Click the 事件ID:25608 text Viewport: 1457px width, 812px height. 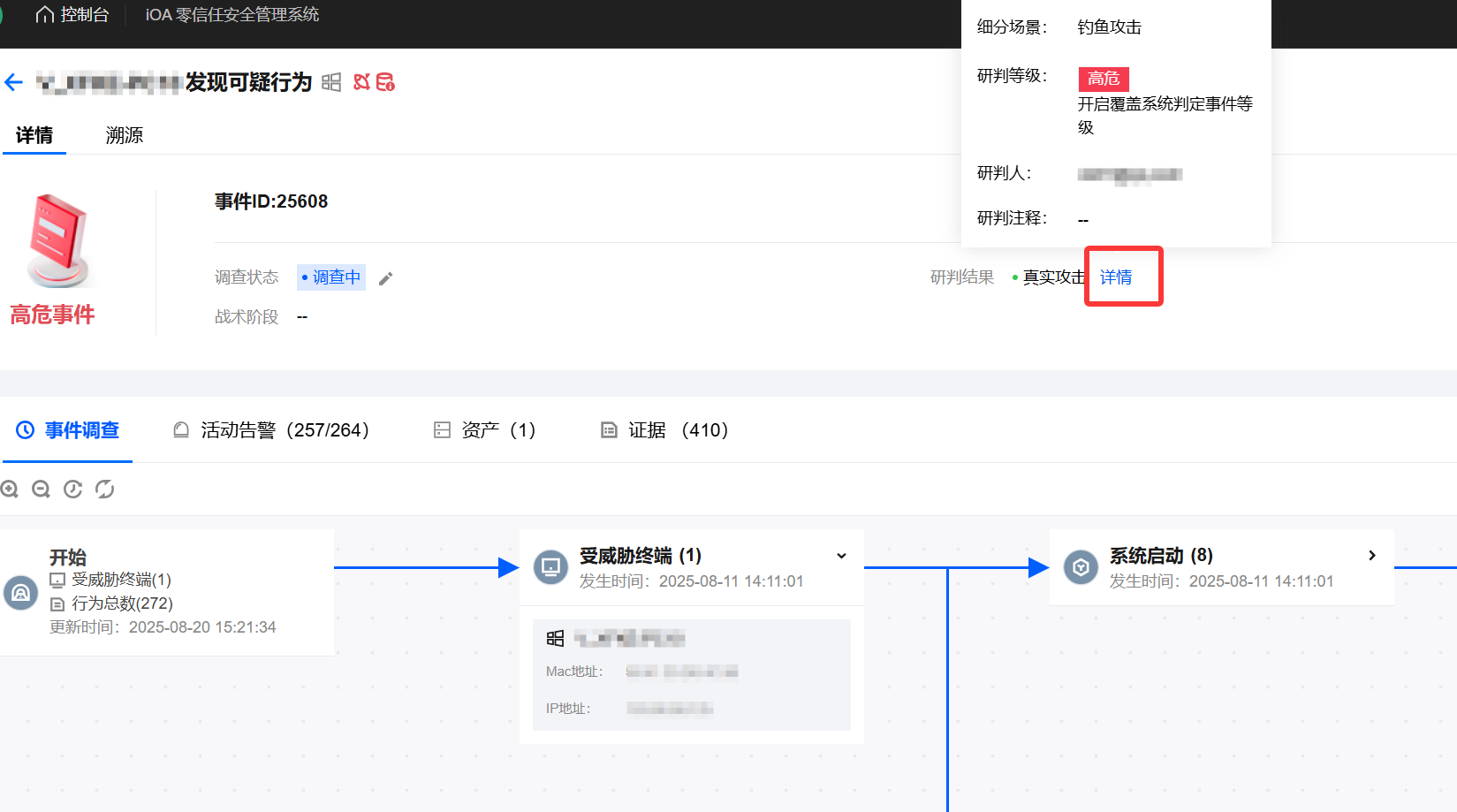[271, 201]
